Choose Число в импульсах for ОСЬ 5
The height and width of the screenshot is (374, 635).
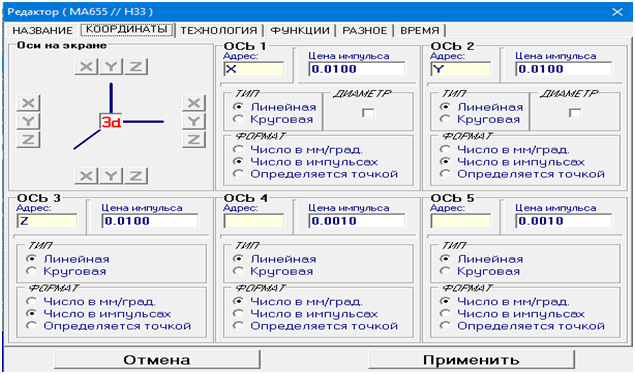coord(513,314)
